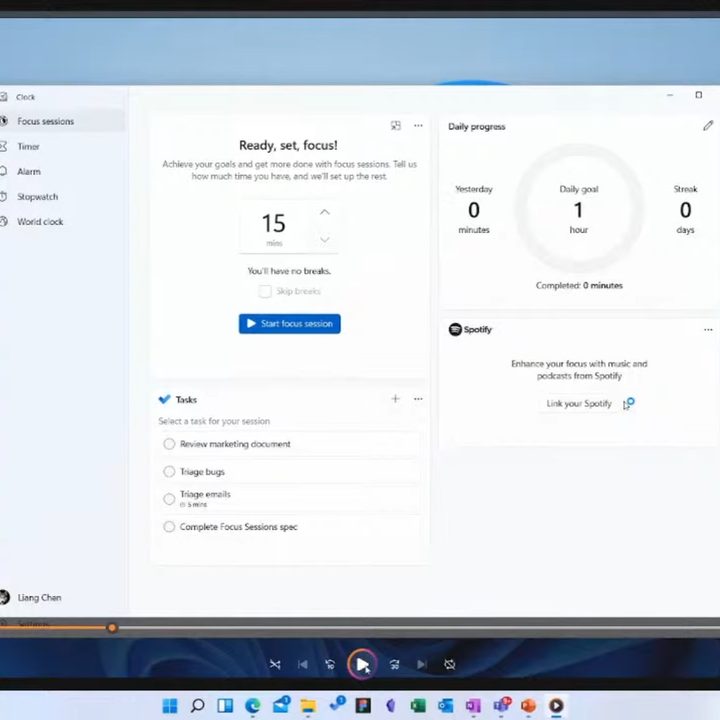Select the Triage emails task circle

(169, 499)
